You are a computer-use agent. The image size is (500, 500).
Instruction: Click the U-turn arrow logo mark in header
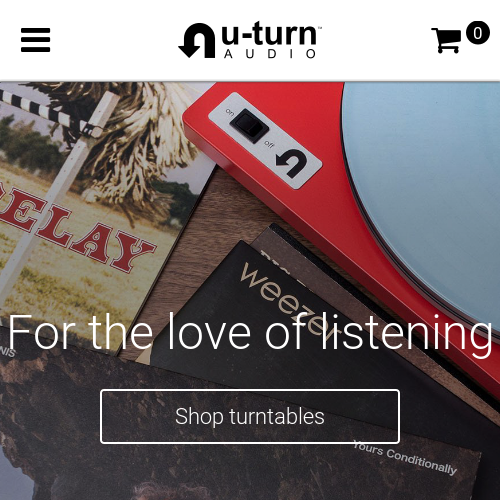coord(197,41)
